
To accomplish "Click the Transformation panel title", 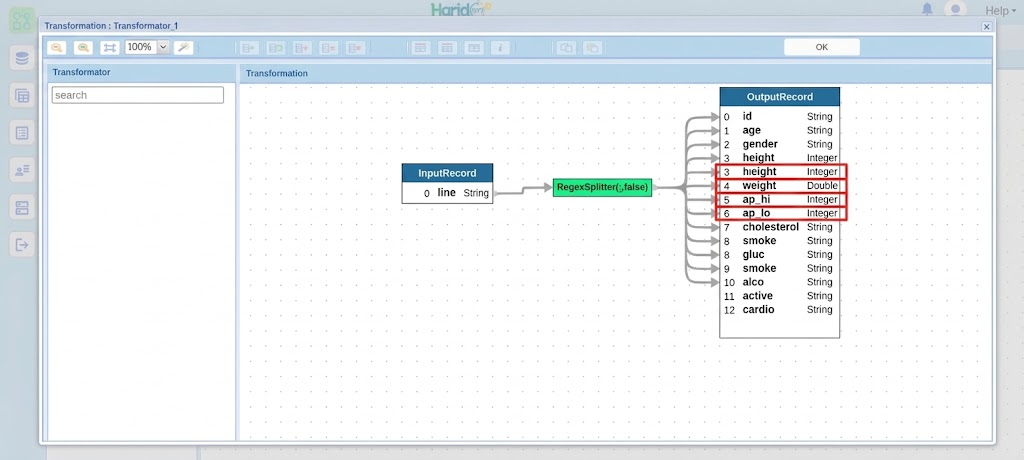I will coord(277,73).
